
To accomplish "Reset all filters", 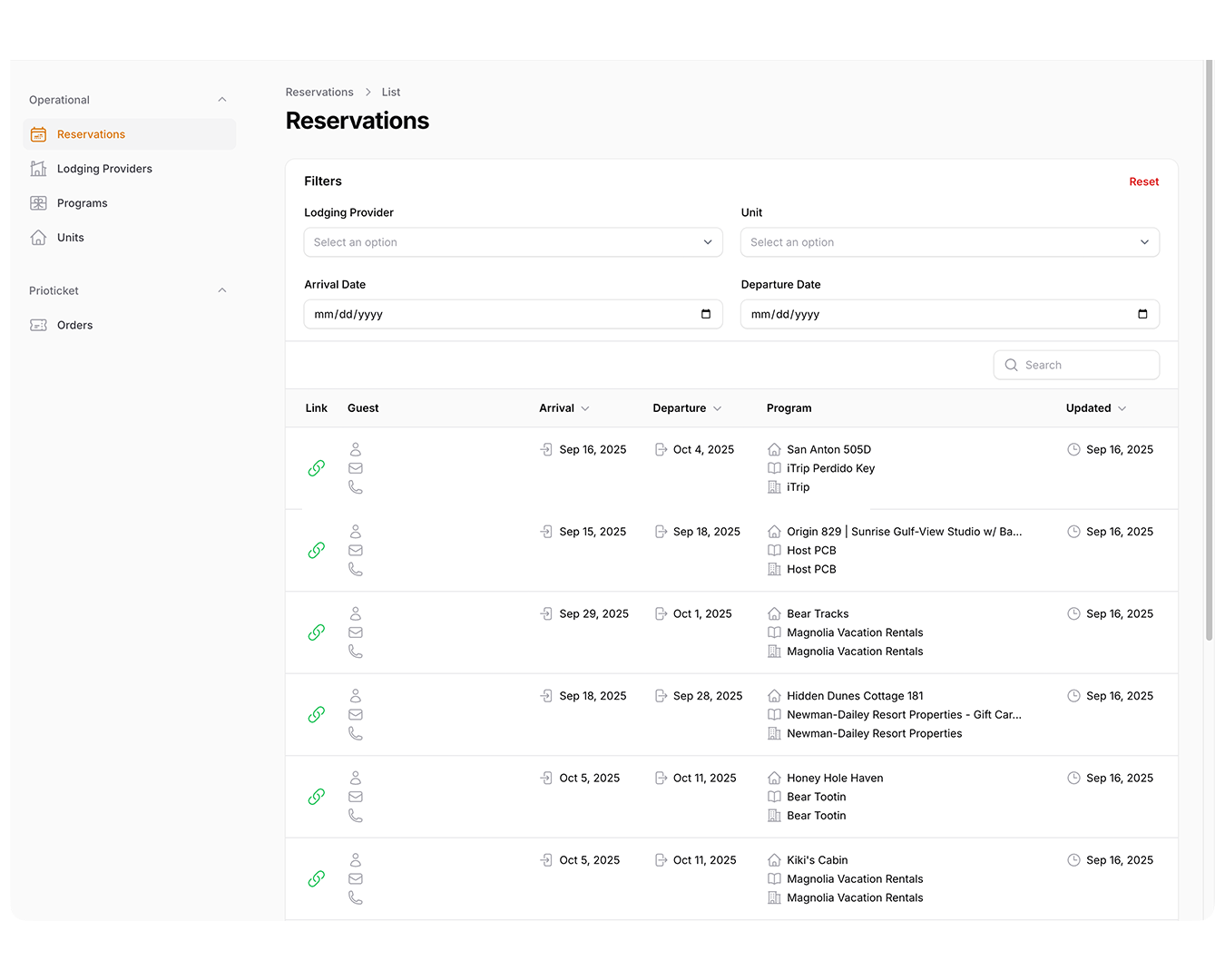I will point(1143,181).
